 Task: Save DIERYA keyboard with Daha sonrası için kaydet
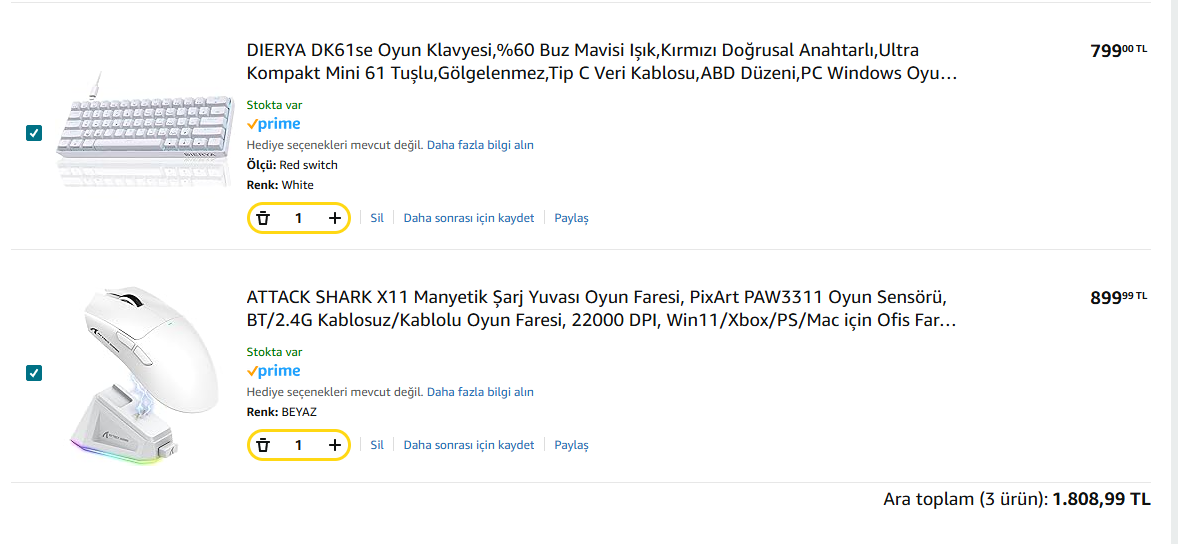coord(469,218)
